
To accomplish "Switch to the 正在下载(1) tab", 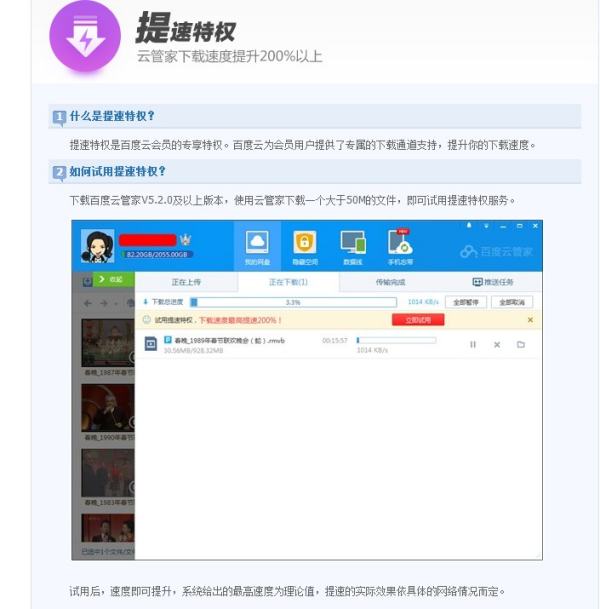I will pyautogui.click(x=289, y=282).
